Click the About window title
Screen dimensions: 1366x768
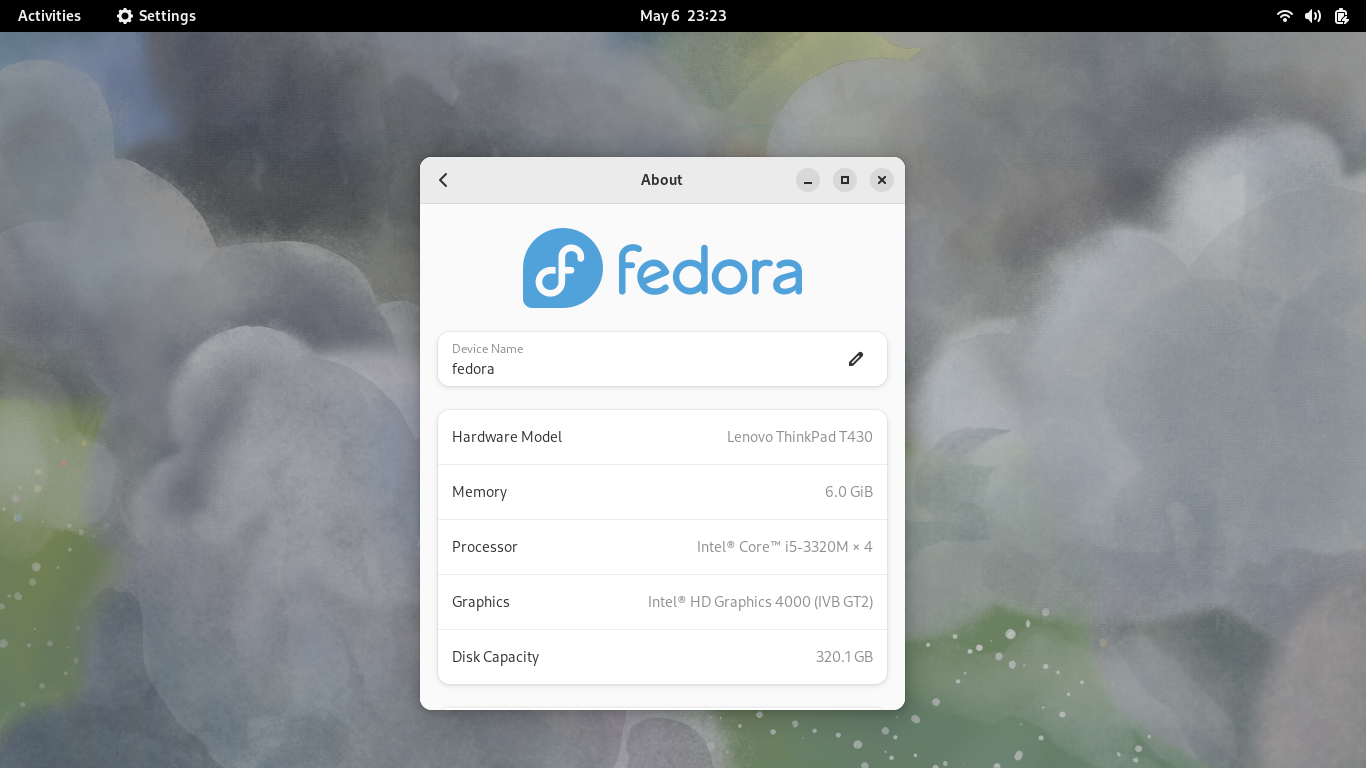click(x=662, y=180)
